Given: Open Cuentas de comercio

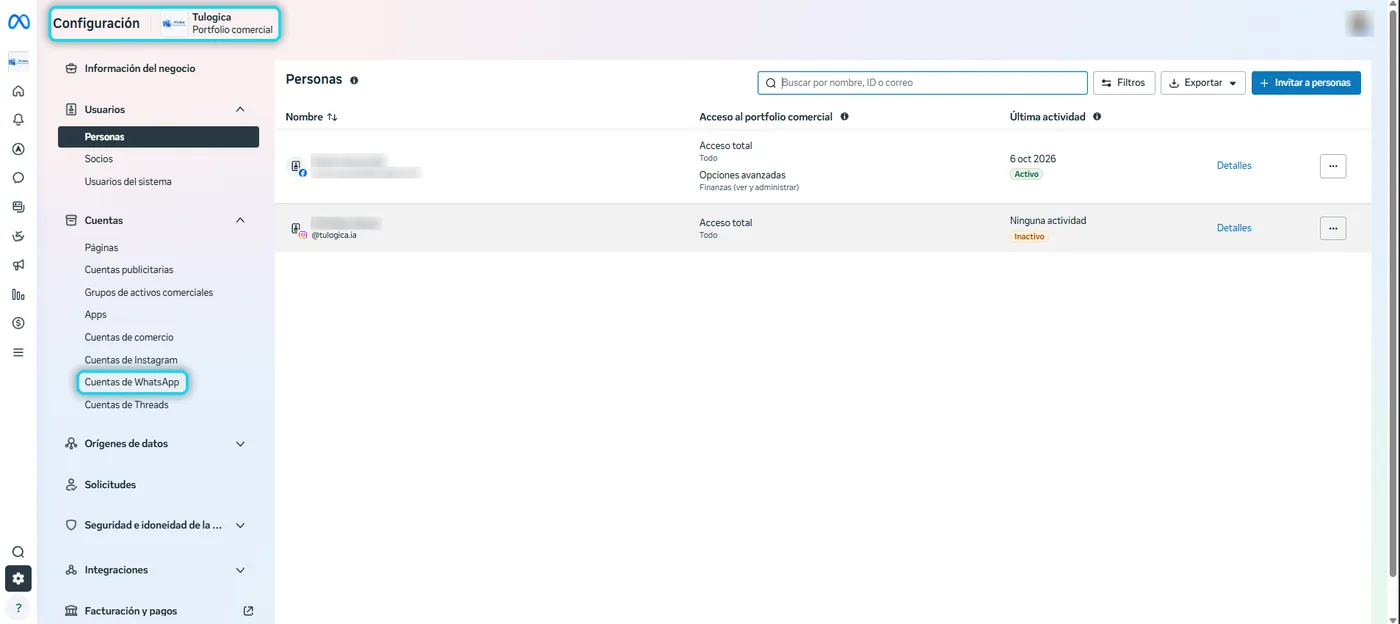Looking at the screenshot, I should click(x=129, y=338).
